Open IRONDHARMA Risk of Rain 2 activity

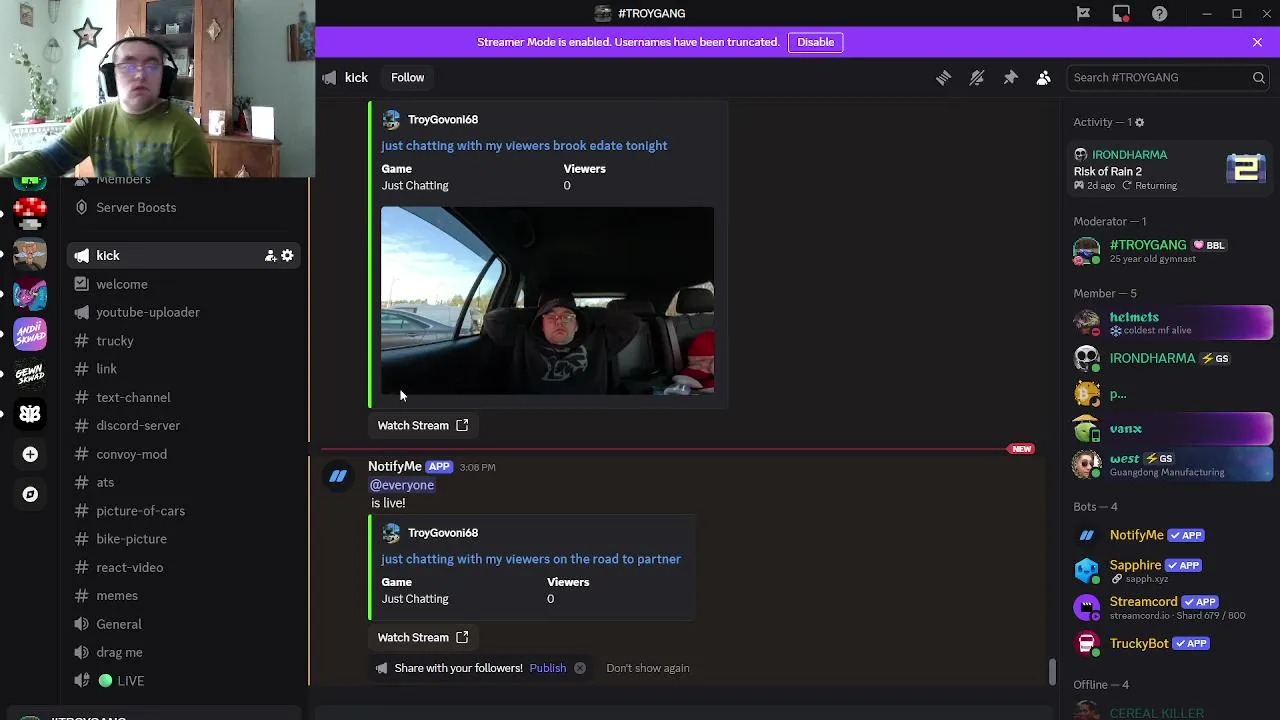1170,169
